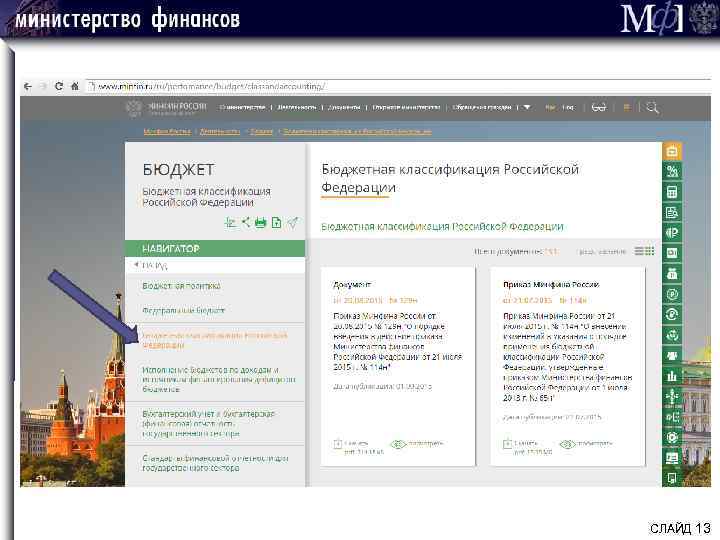Click the 'вид показа' view label

[x=602, y=252]
